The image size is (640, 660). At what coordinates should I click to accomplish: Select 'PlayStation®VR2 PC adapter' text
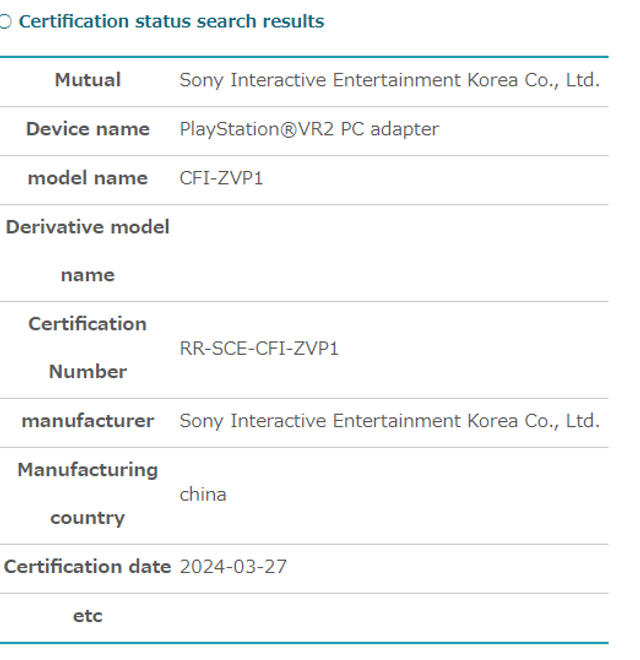tap(309, 129)
